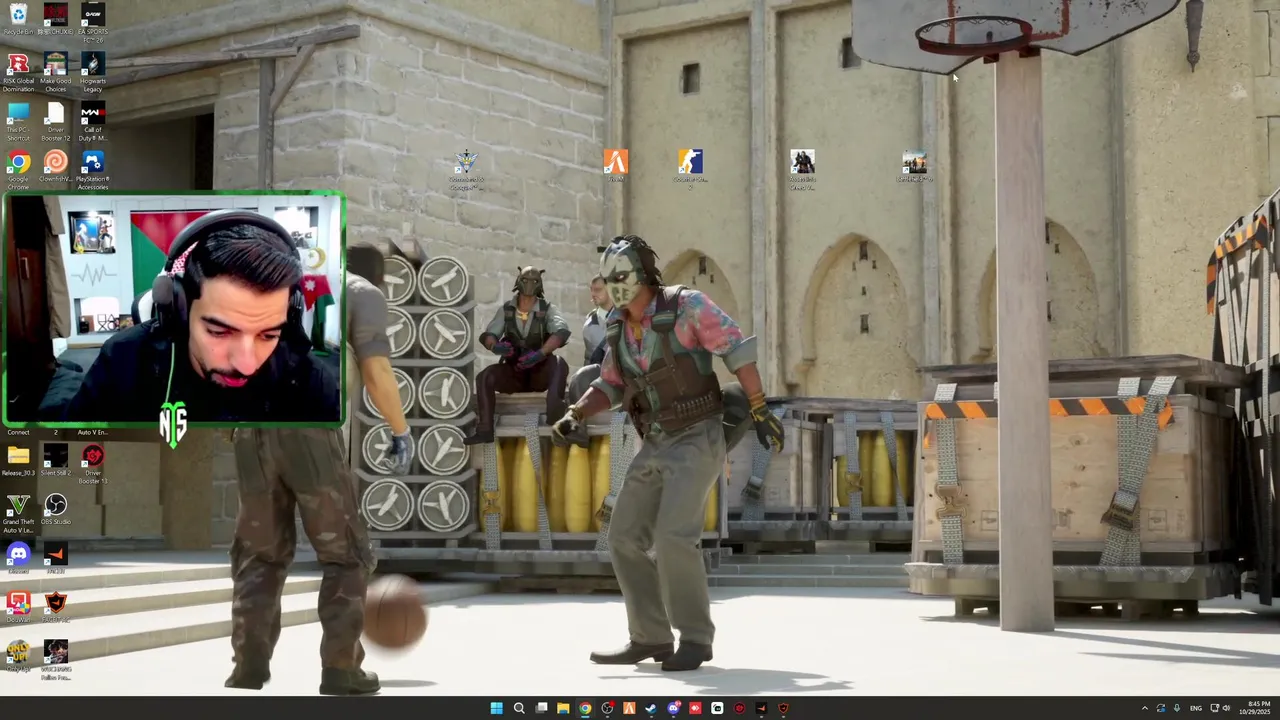
Task: Open ENG language input switcher
Action: pos(1196,708)
